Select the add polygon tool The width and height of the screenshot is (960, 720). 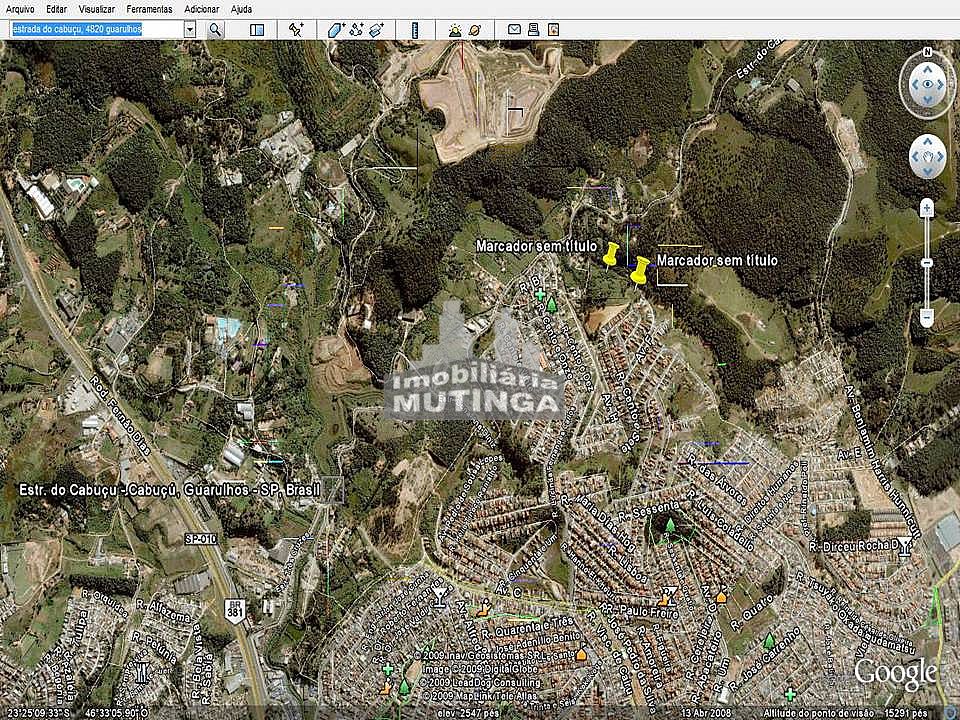[336, 29]
